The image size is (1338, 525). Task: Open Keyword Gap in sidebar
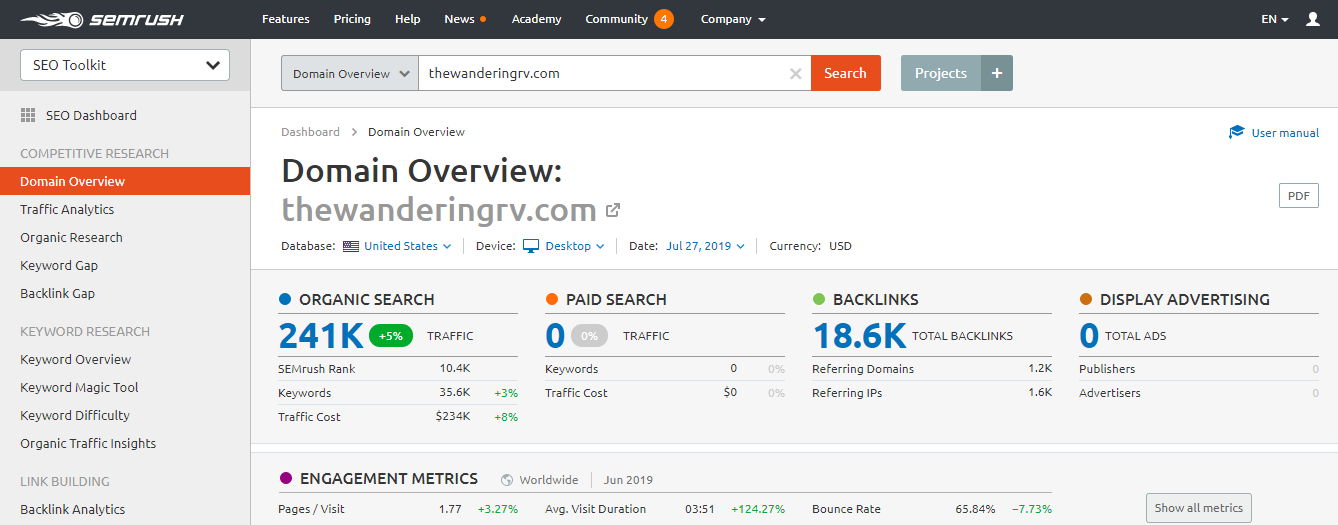tap(59, 265)
